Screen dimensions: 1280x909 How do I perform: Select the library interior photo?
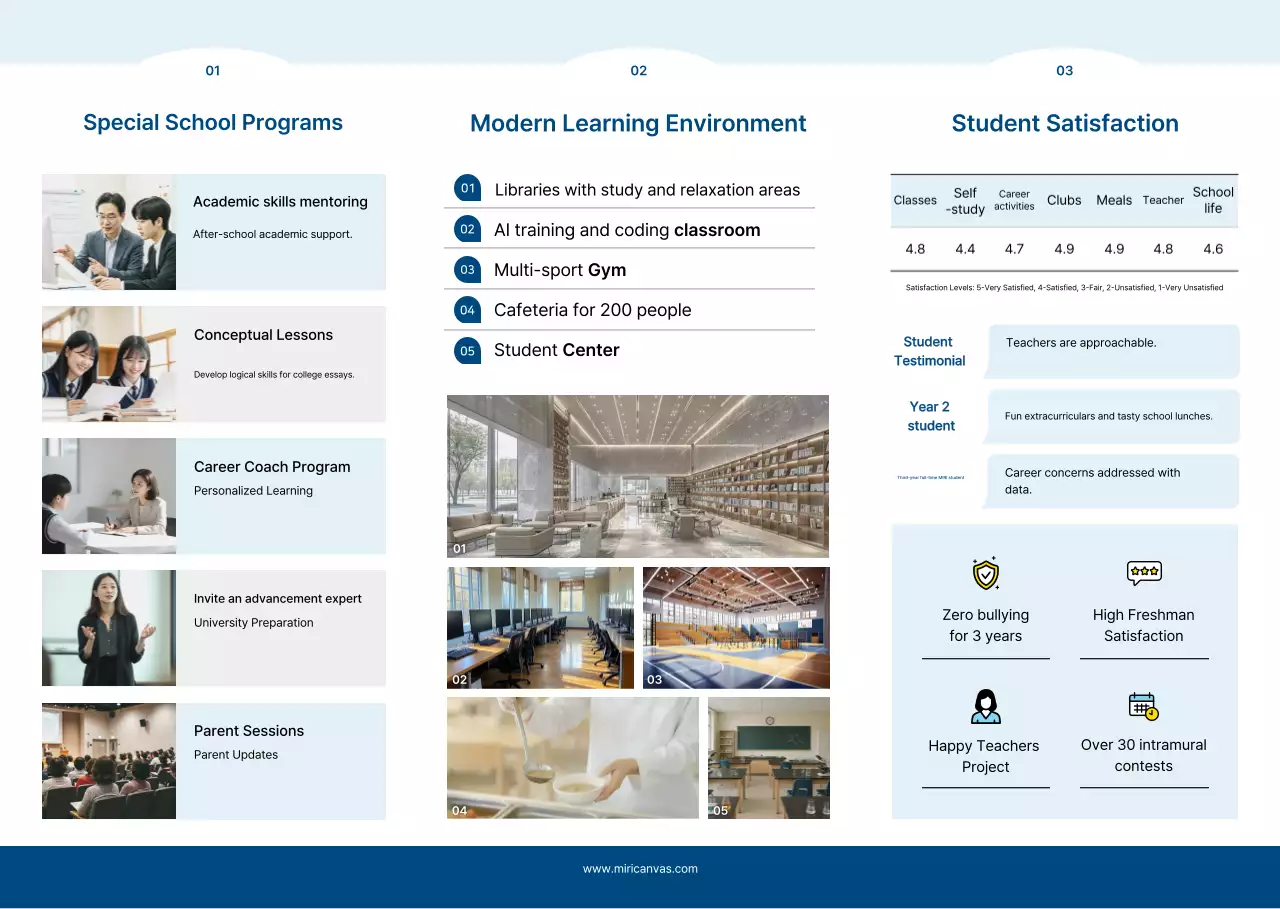pyautogui.click(x=637, y=476)
